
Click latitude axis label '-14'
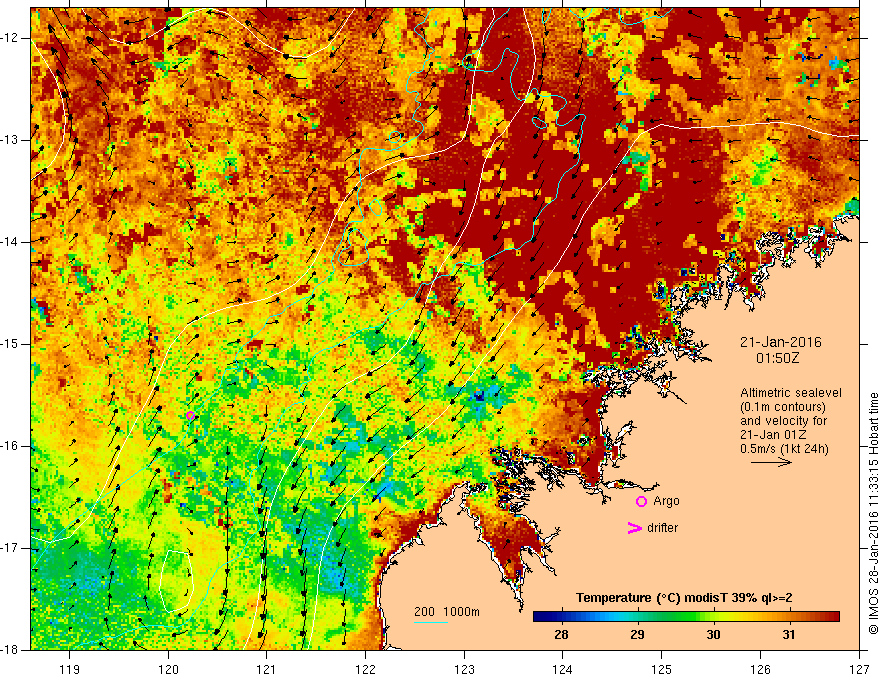tap(10, 242)
